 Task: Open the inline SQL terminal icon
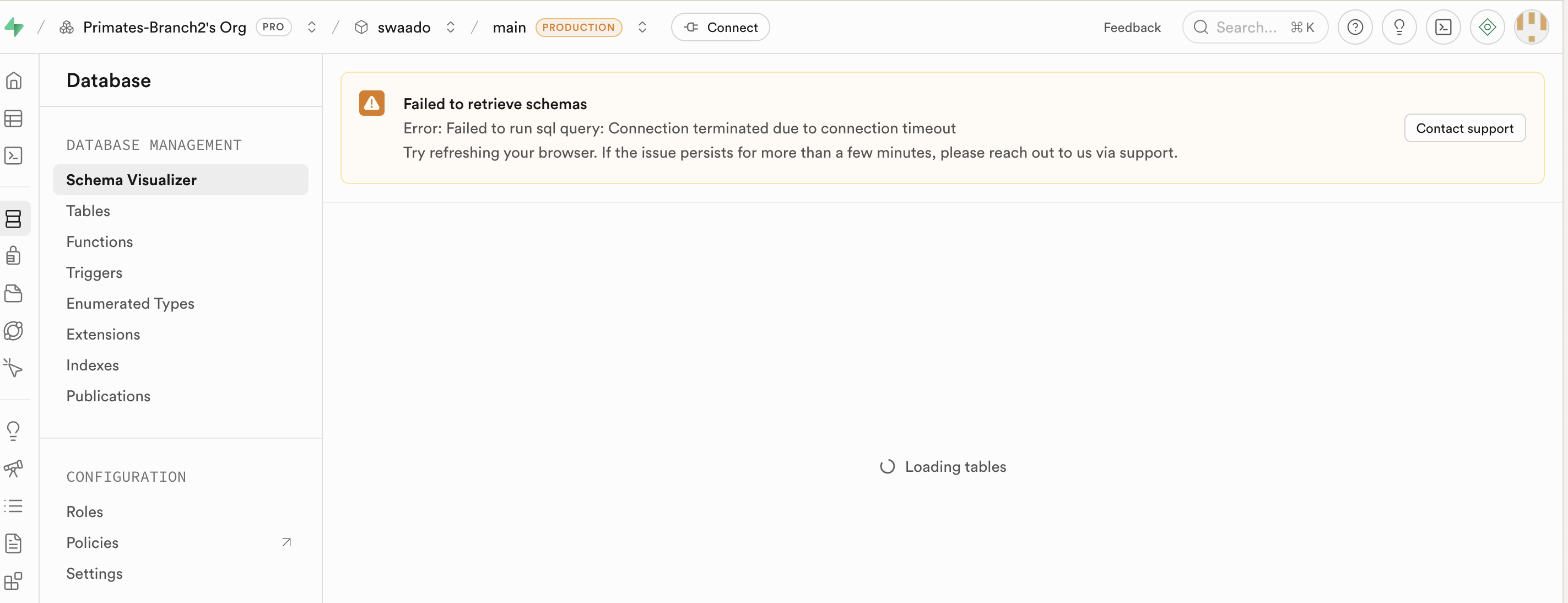1442,28
